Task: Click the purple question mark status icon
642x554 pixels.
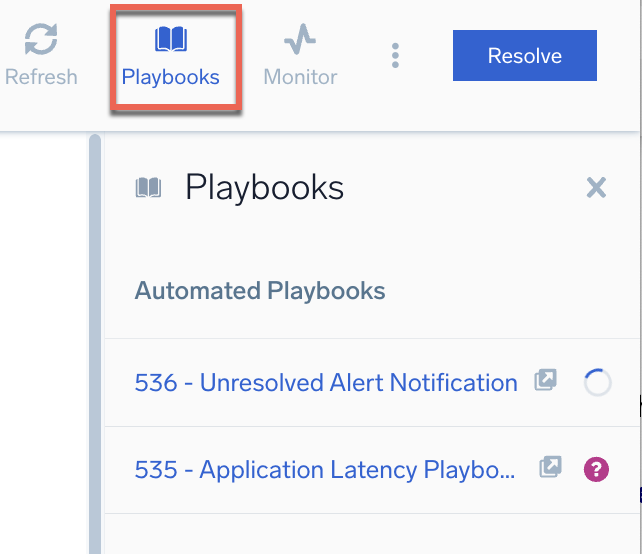Action: click(597, 468)
